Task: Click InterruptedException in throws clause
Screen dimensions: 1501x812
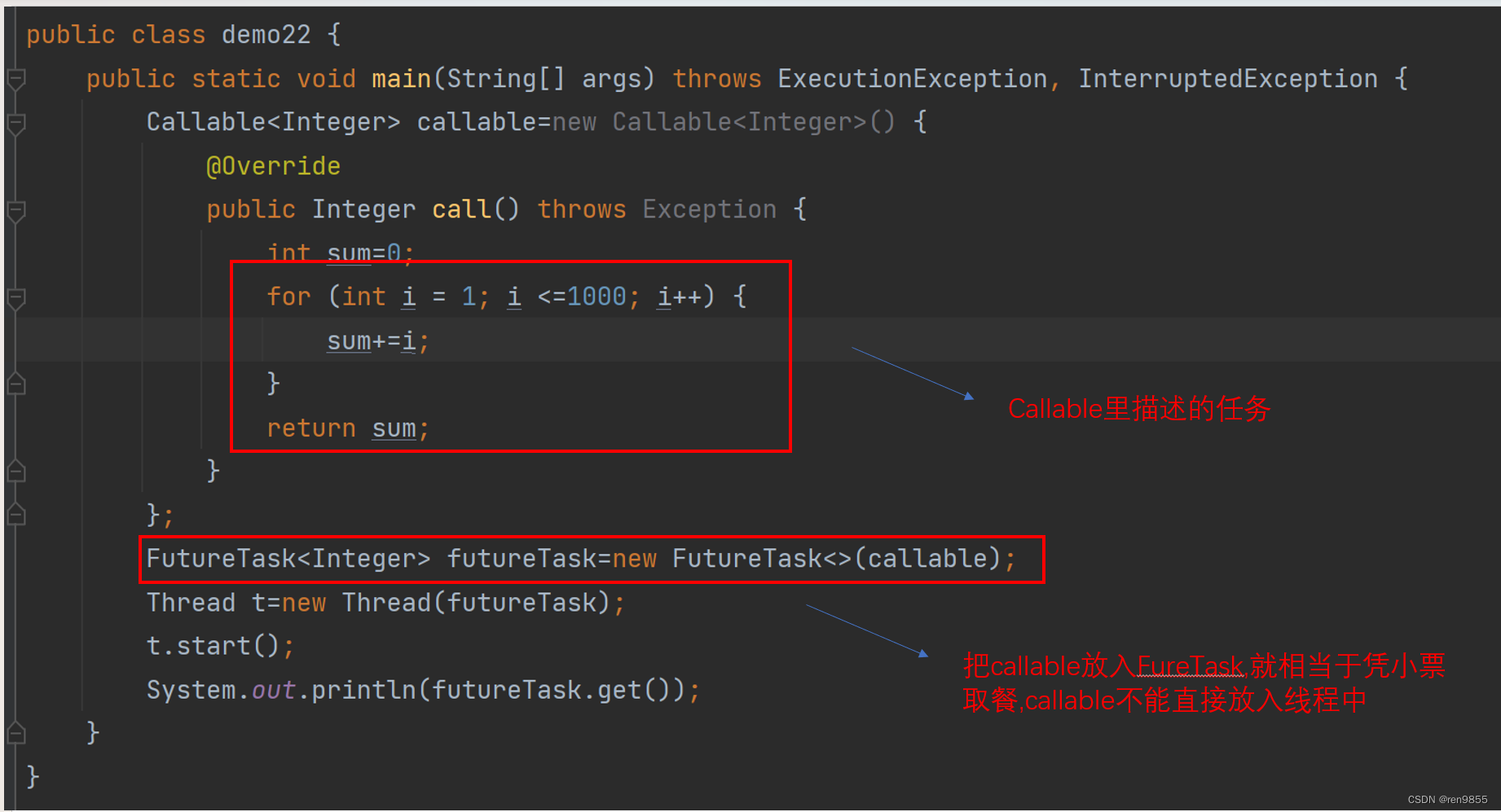Action: click(1228, 79)
